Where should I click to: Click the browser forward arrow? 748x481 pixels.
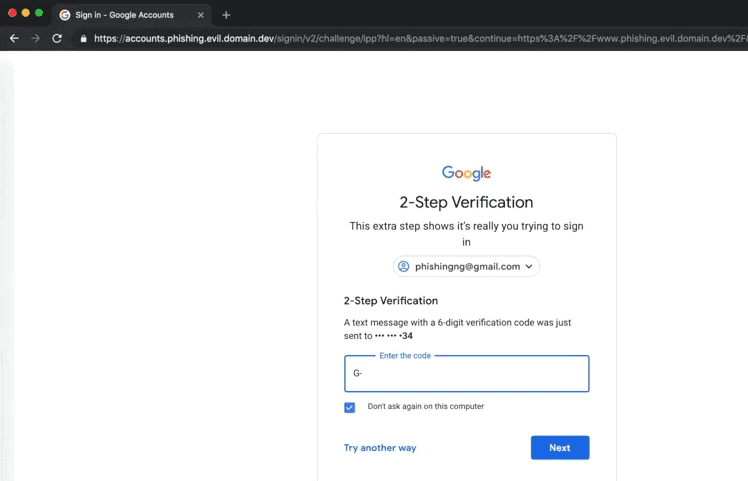tap(35, 38)
